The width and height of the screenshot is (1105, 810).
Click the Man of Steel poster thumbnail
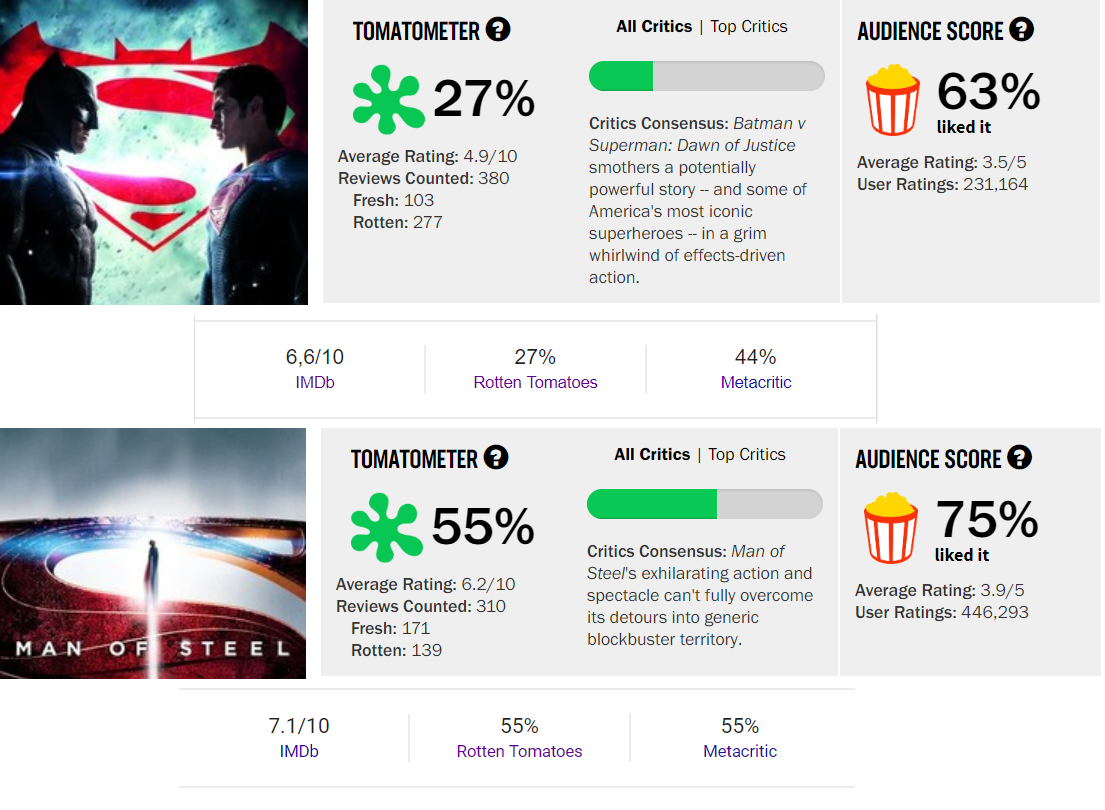[153, 553]
